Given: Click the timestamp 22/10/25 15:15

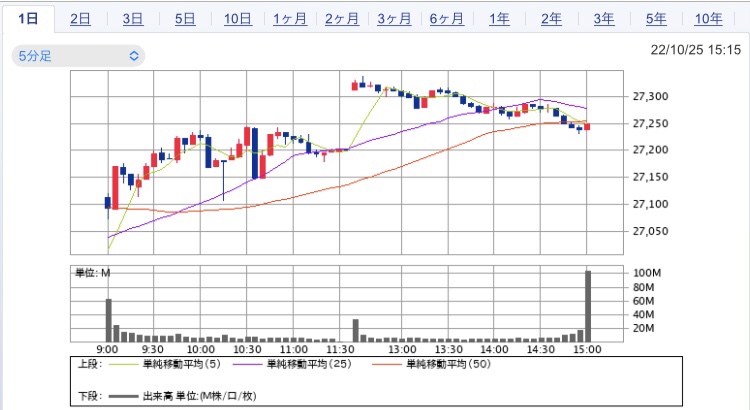Looking at the screenshot, I should tap(695, 50).
